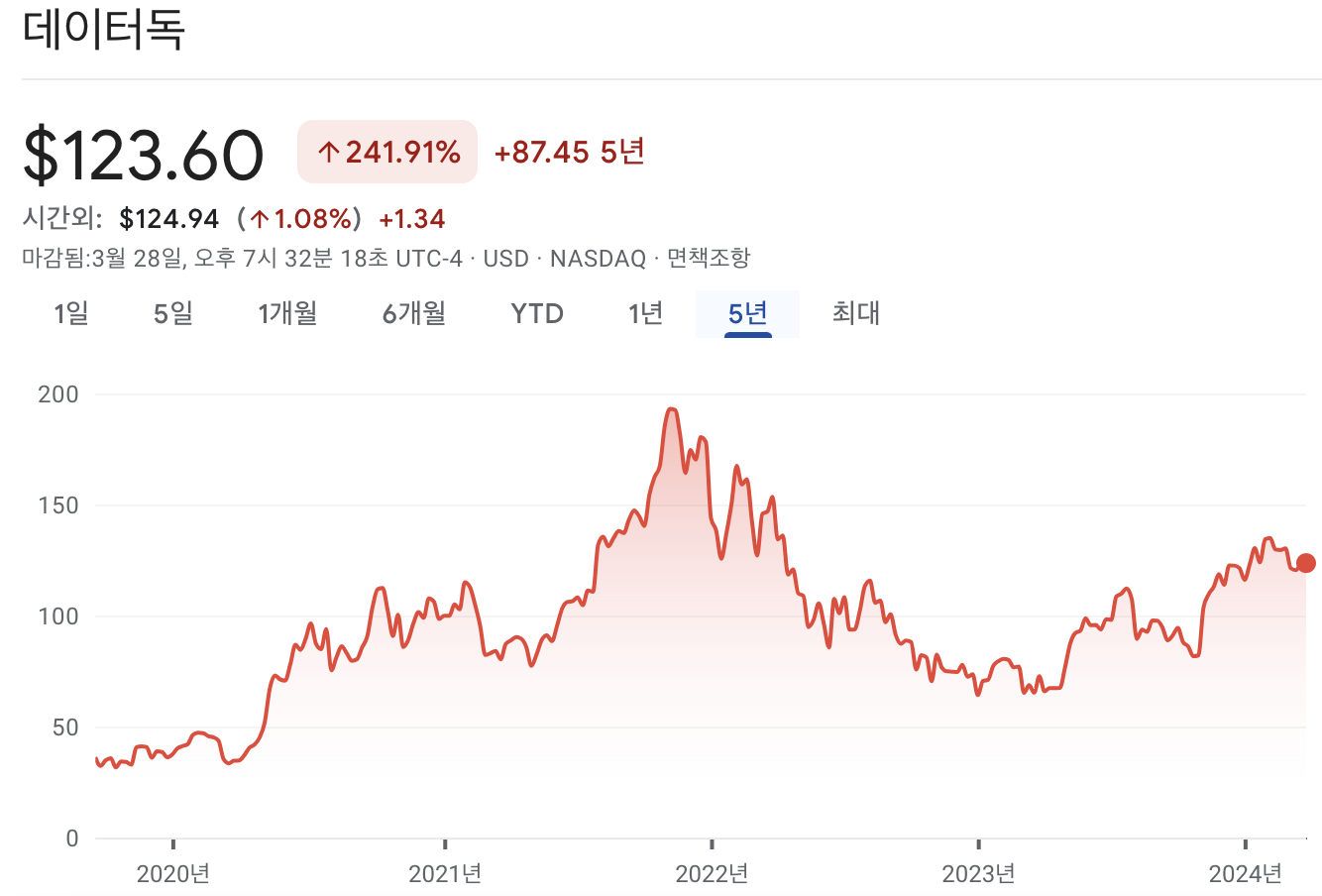Image resolution: width=1322 pixels, height=896 pixels.
Task: Select the 5년 range tab
Action: 748,313
